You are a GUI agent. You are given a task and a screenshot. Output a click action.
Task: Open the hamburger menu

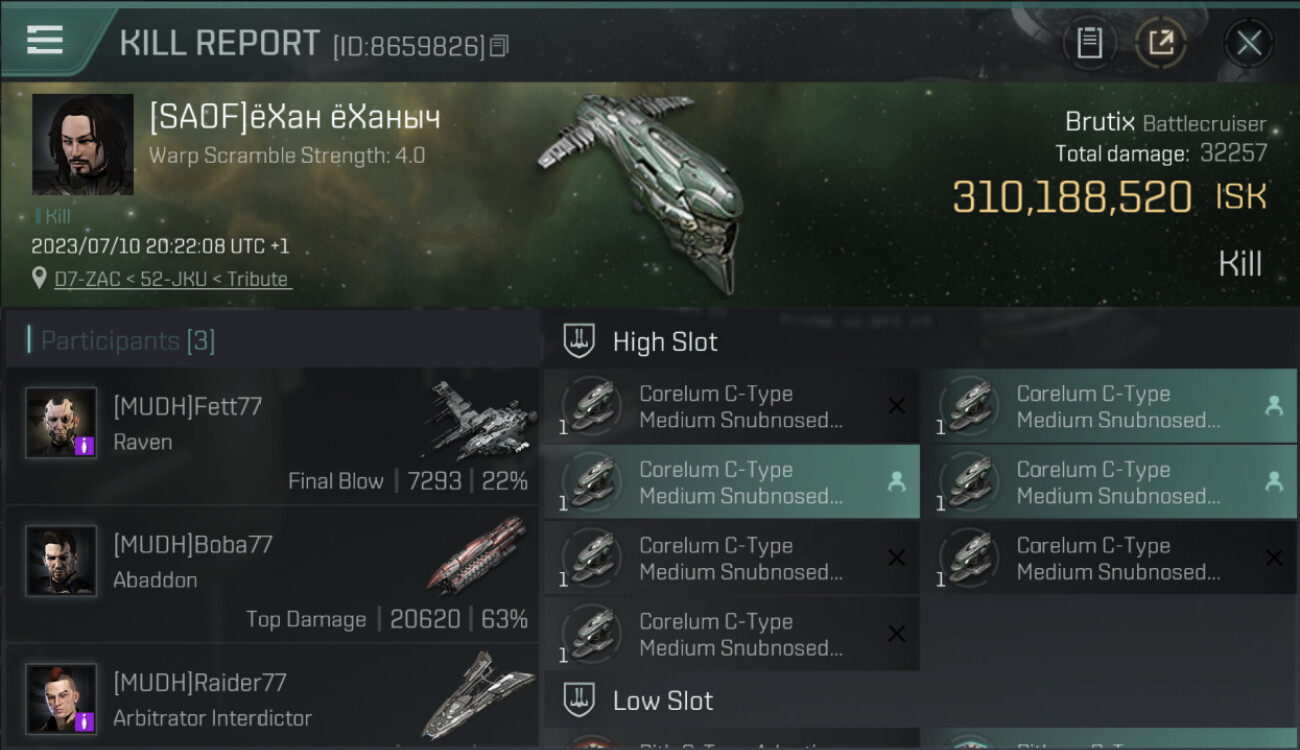tap(45, 40)
